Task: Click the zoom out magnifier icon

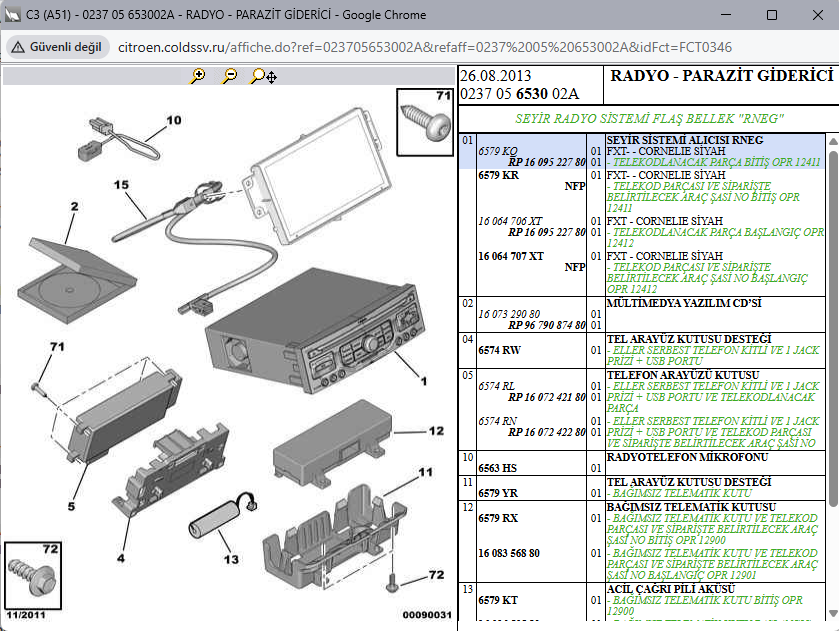Action: point(230,76)
